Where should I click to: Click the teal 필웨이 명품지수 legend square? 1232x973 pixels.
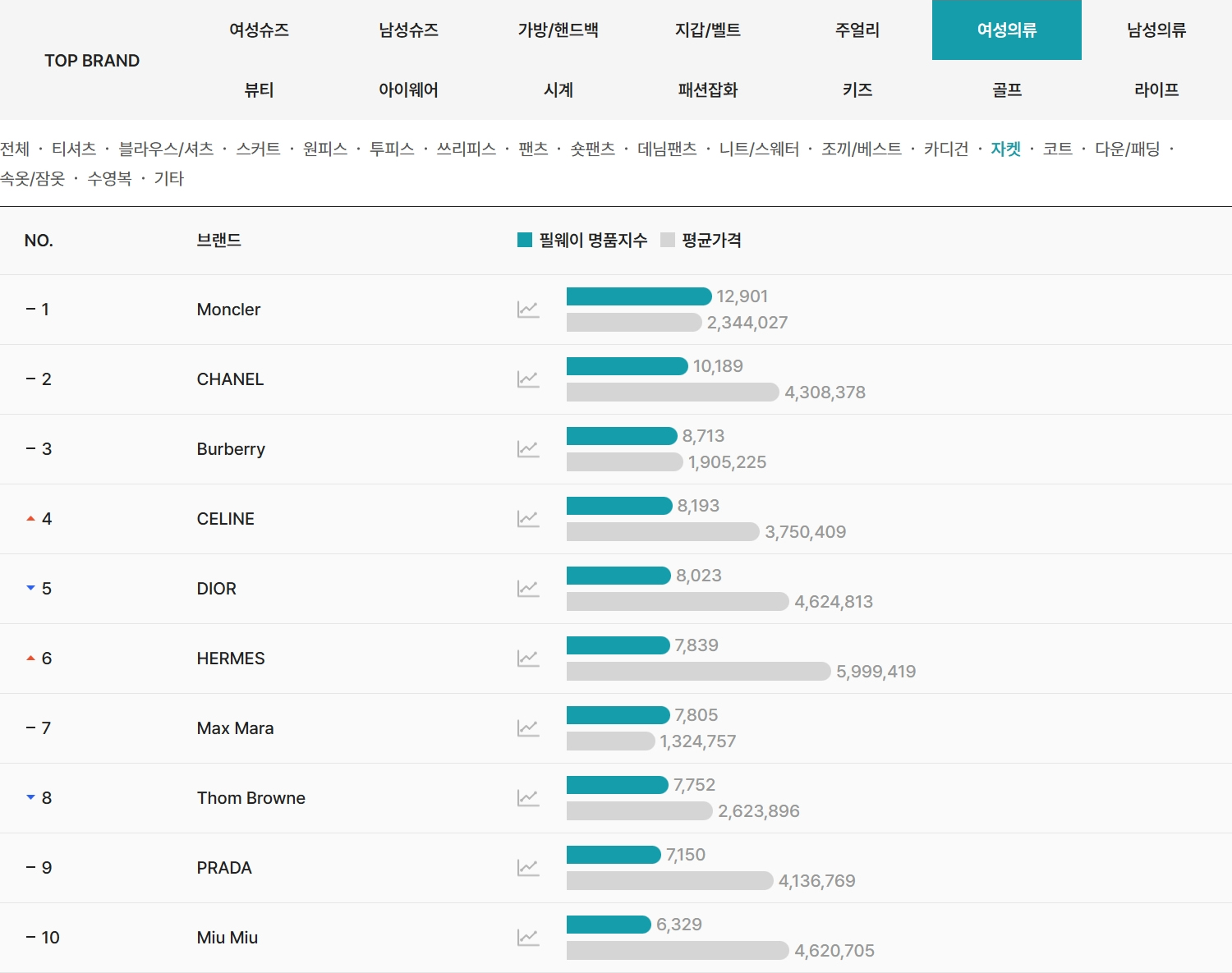coord(525,240)
